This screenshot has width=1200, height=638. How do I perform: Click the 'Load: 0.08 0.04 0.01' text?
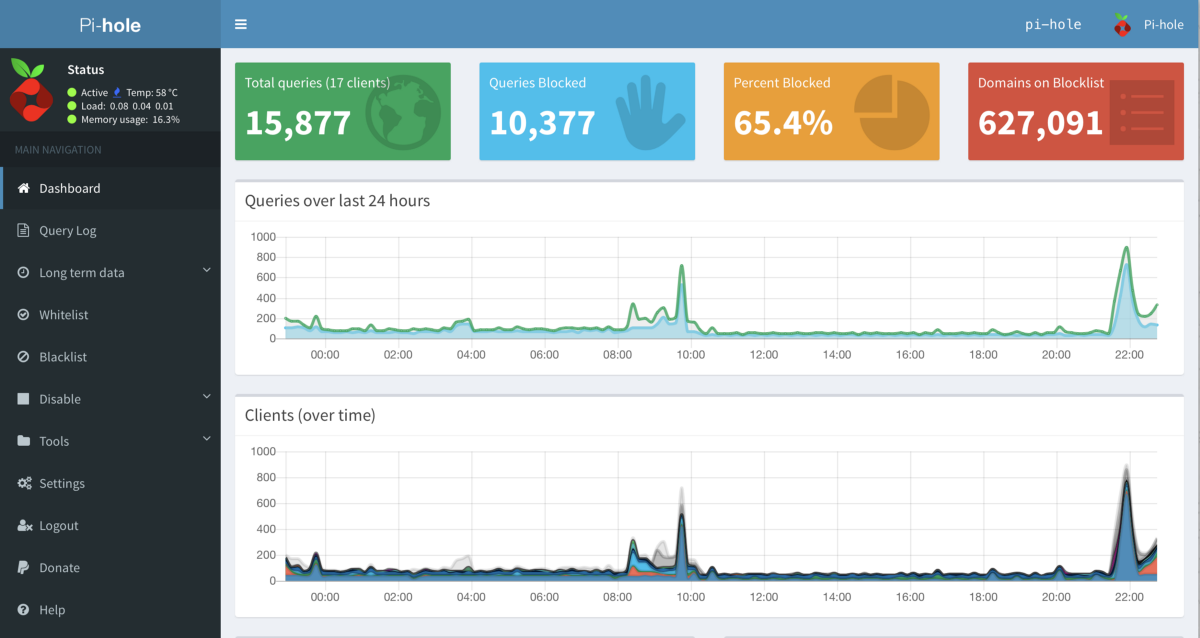(x=127, y=105)
